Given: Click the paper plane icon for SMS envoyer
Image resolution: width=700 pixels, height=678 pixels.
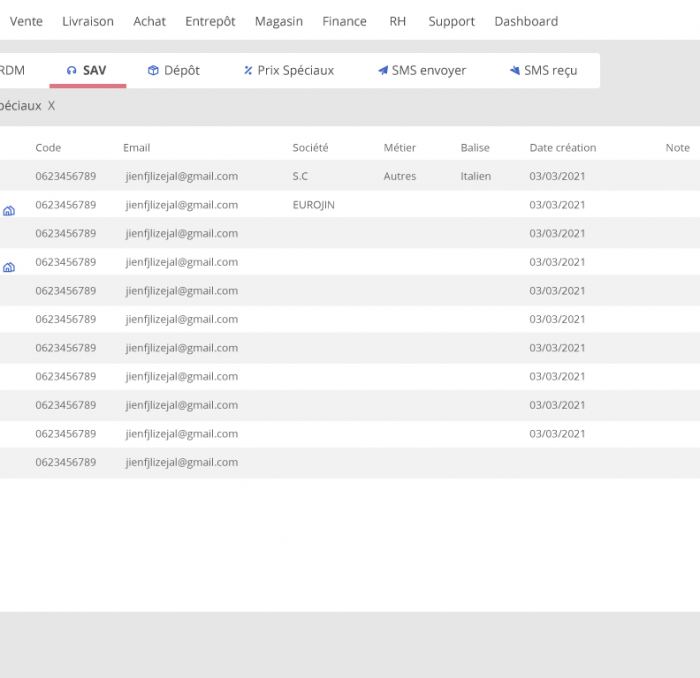Looking at the screenshot, I should point(382,71).
